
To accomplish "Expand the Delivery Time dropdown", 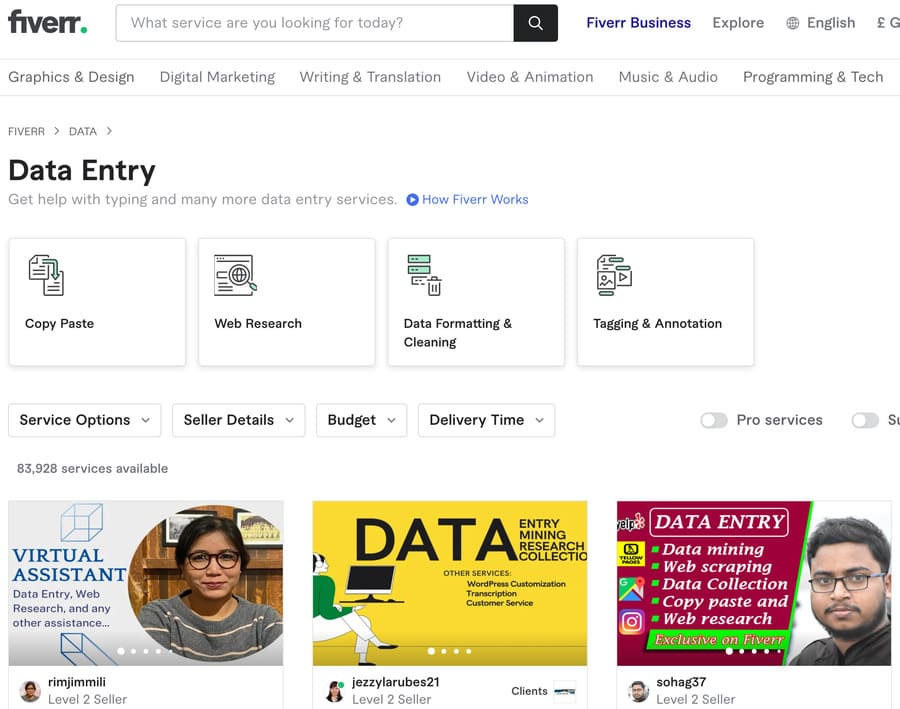I will (x=487, y=420).
